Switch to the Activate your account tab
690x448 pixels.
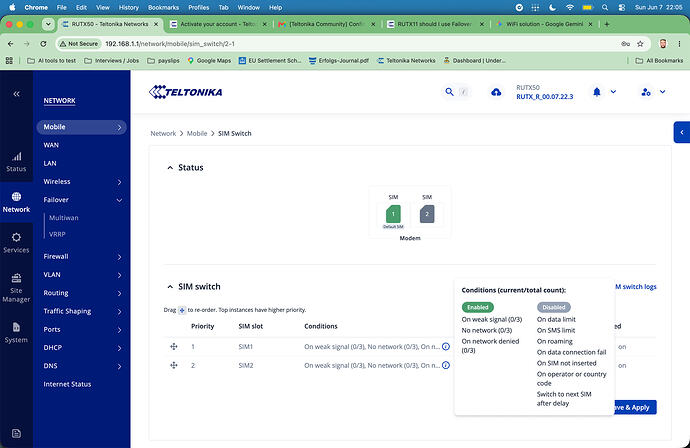pyautogui.click(x=218, y=24)
